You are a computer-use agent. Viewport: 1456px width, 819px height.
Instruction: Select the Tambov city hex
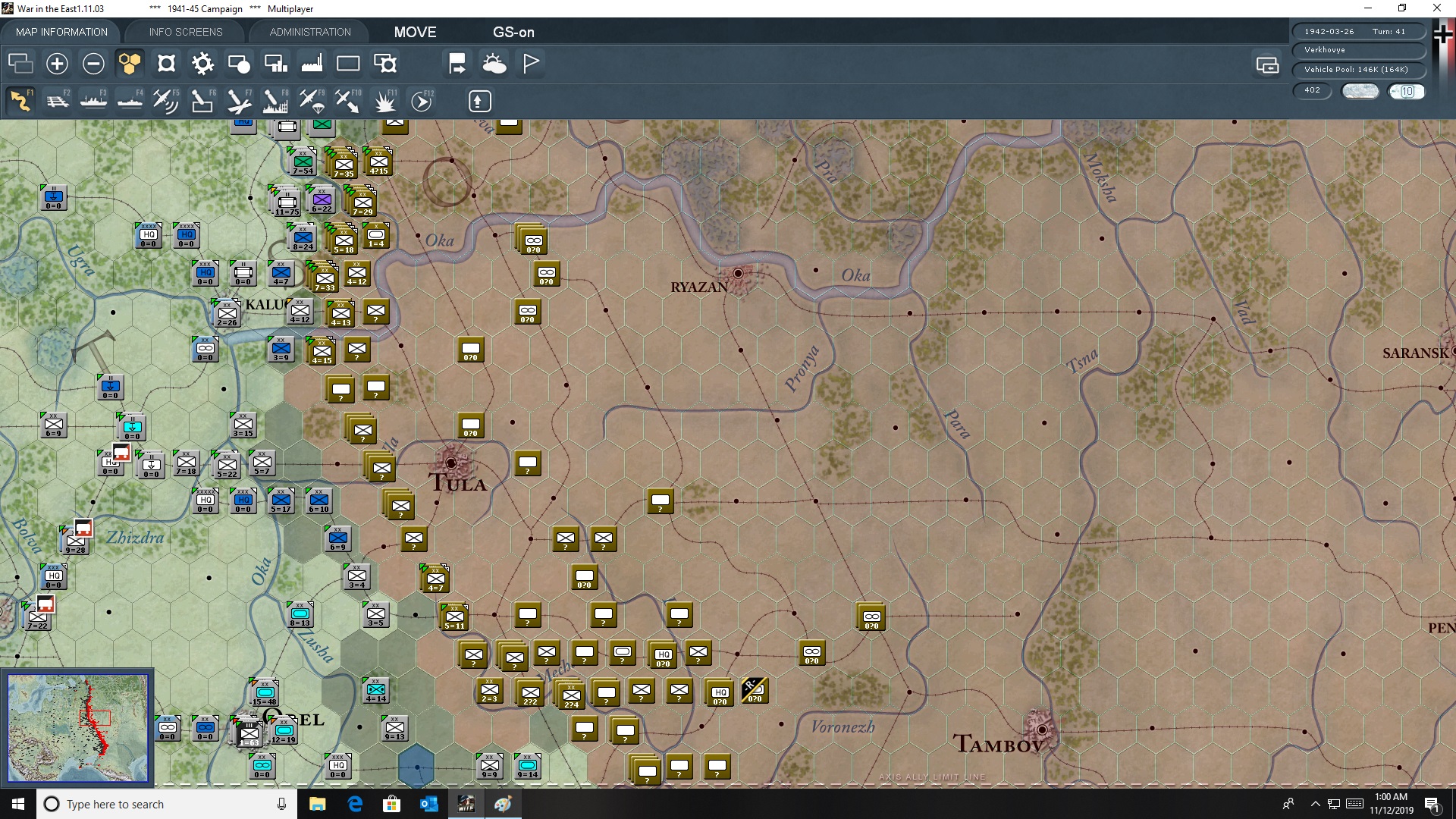(x=1042, y=730)
